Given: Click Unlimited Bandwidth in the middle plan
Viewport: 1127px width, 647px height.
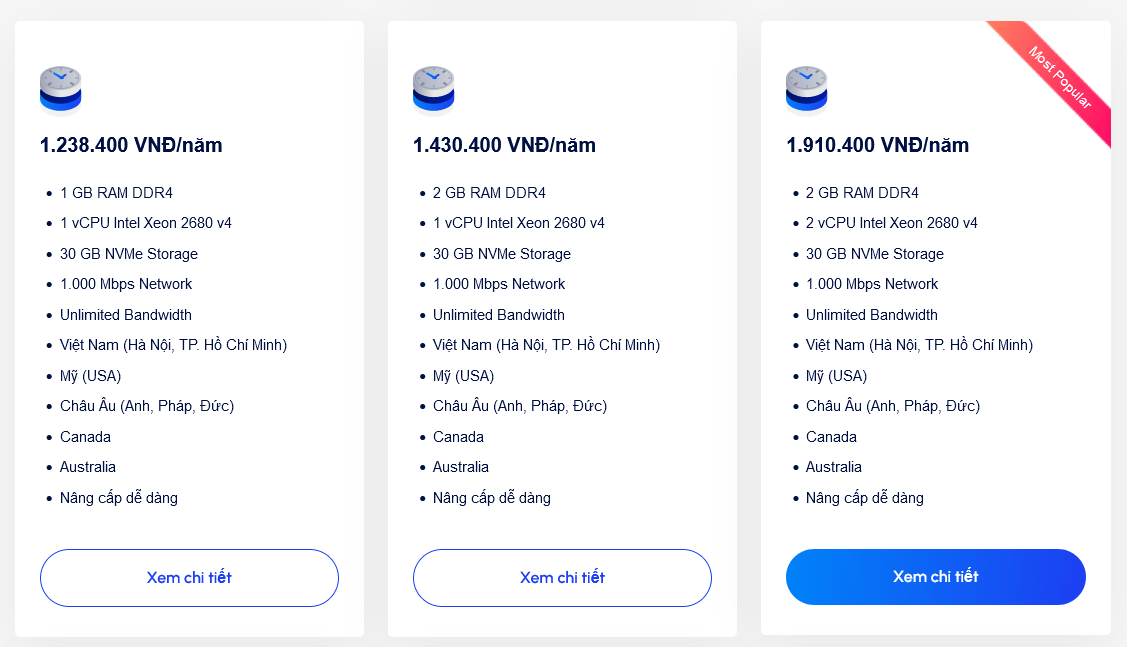Looking at the screenshot, I should pyautogui.click(x=499, y=315).
